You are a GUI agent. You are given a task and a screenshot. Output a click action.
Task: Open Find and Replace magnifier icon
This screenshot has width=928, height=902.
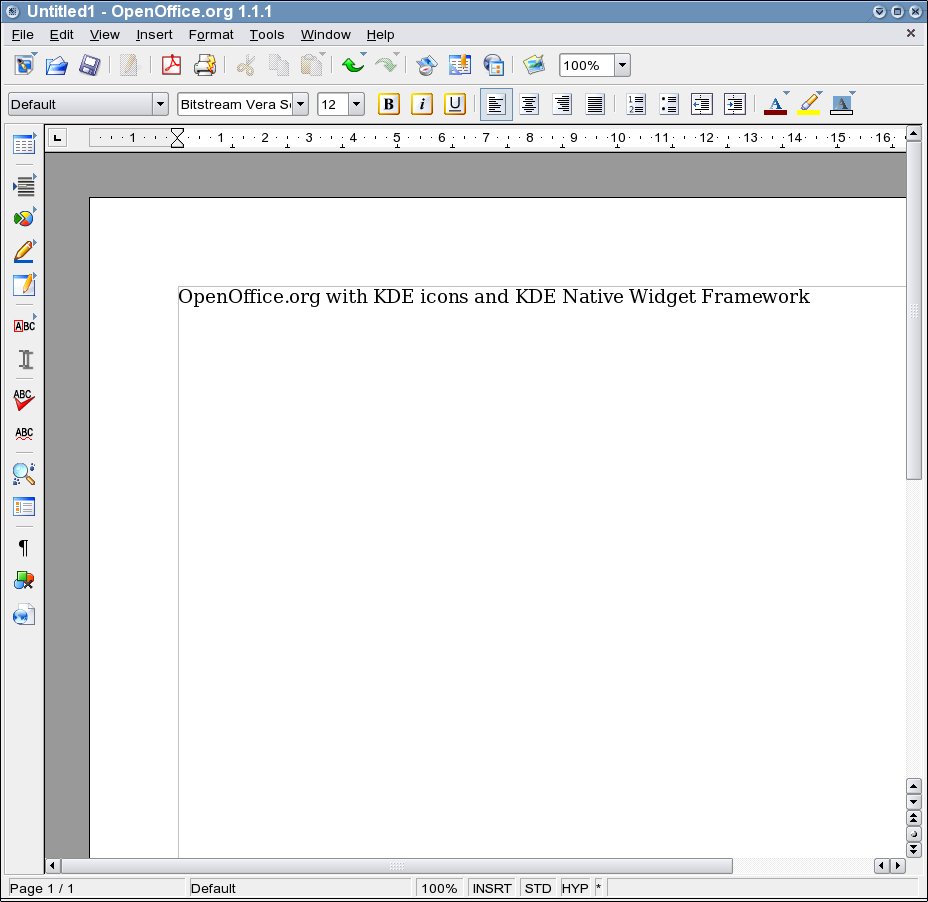[x=24, y=474]
